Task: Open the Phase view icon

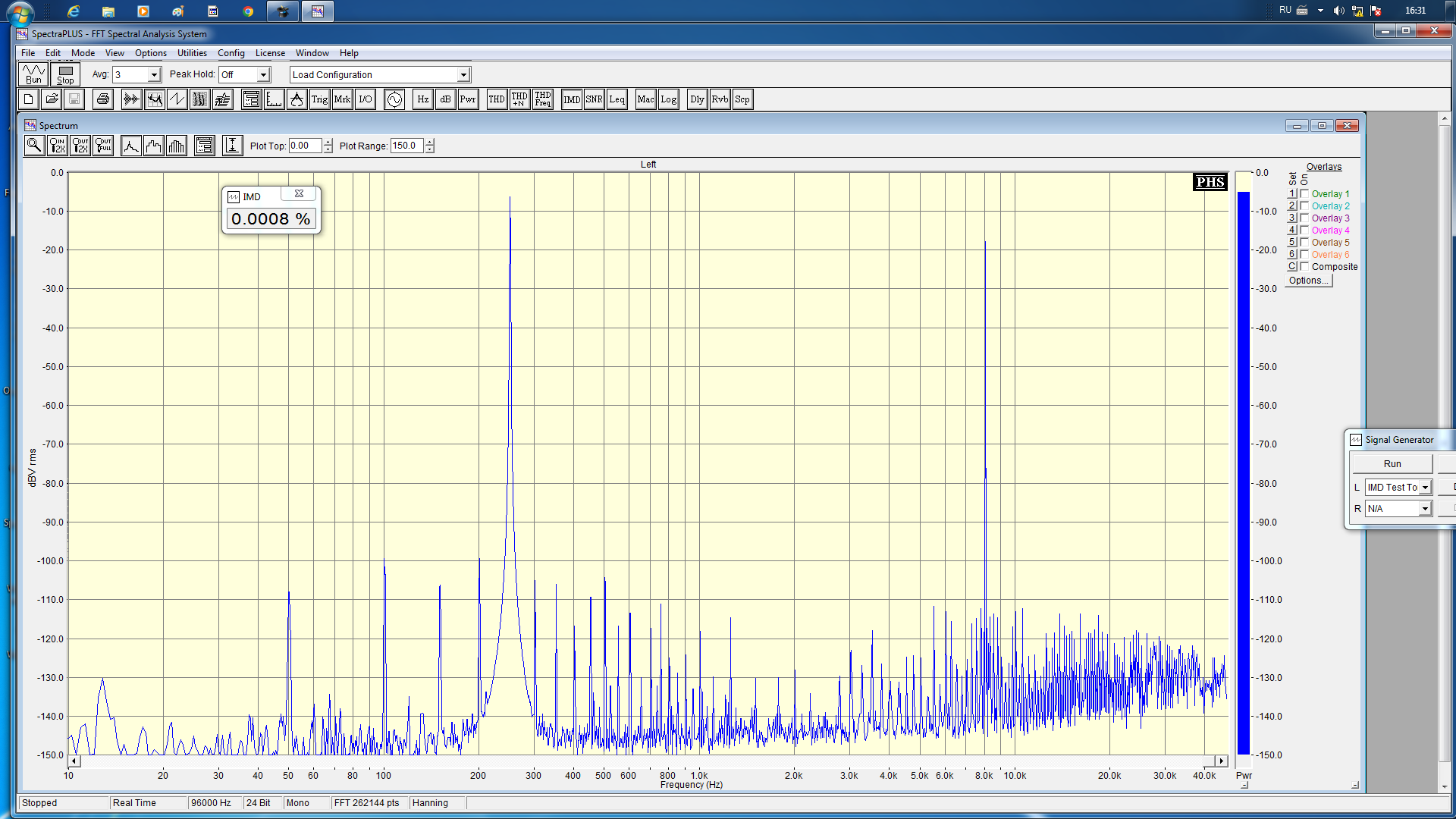Action: click(177, 99)
